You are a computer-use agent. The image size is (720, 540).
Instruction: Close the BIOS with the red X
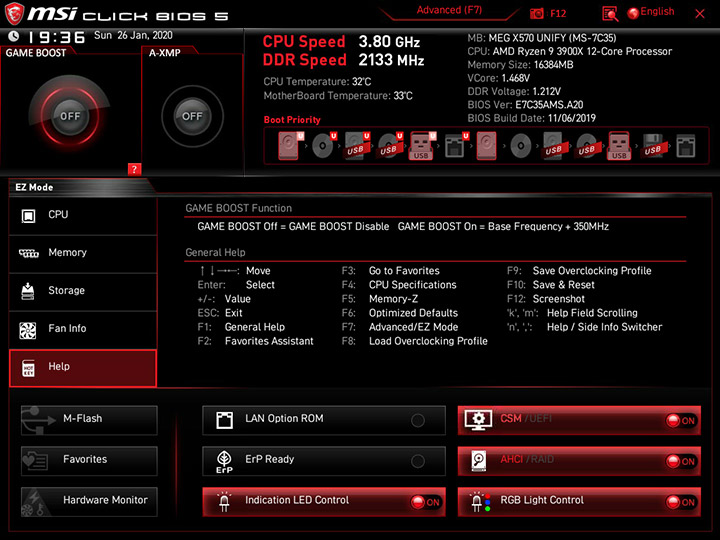[x=700, y=14]
